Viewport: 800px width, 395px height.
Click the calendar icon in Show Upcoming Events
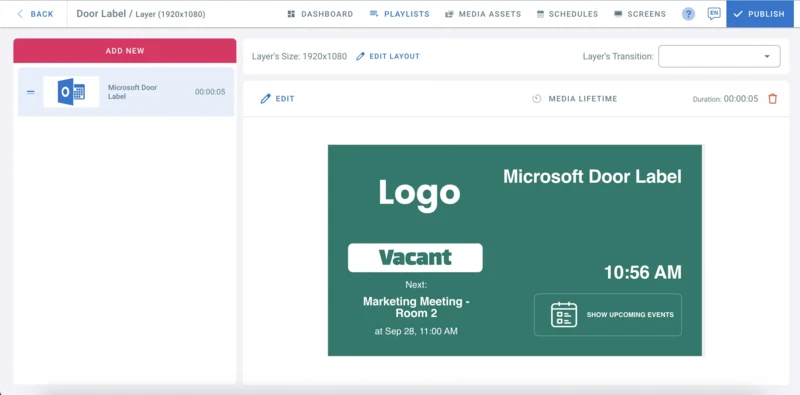tap(564, 315)
